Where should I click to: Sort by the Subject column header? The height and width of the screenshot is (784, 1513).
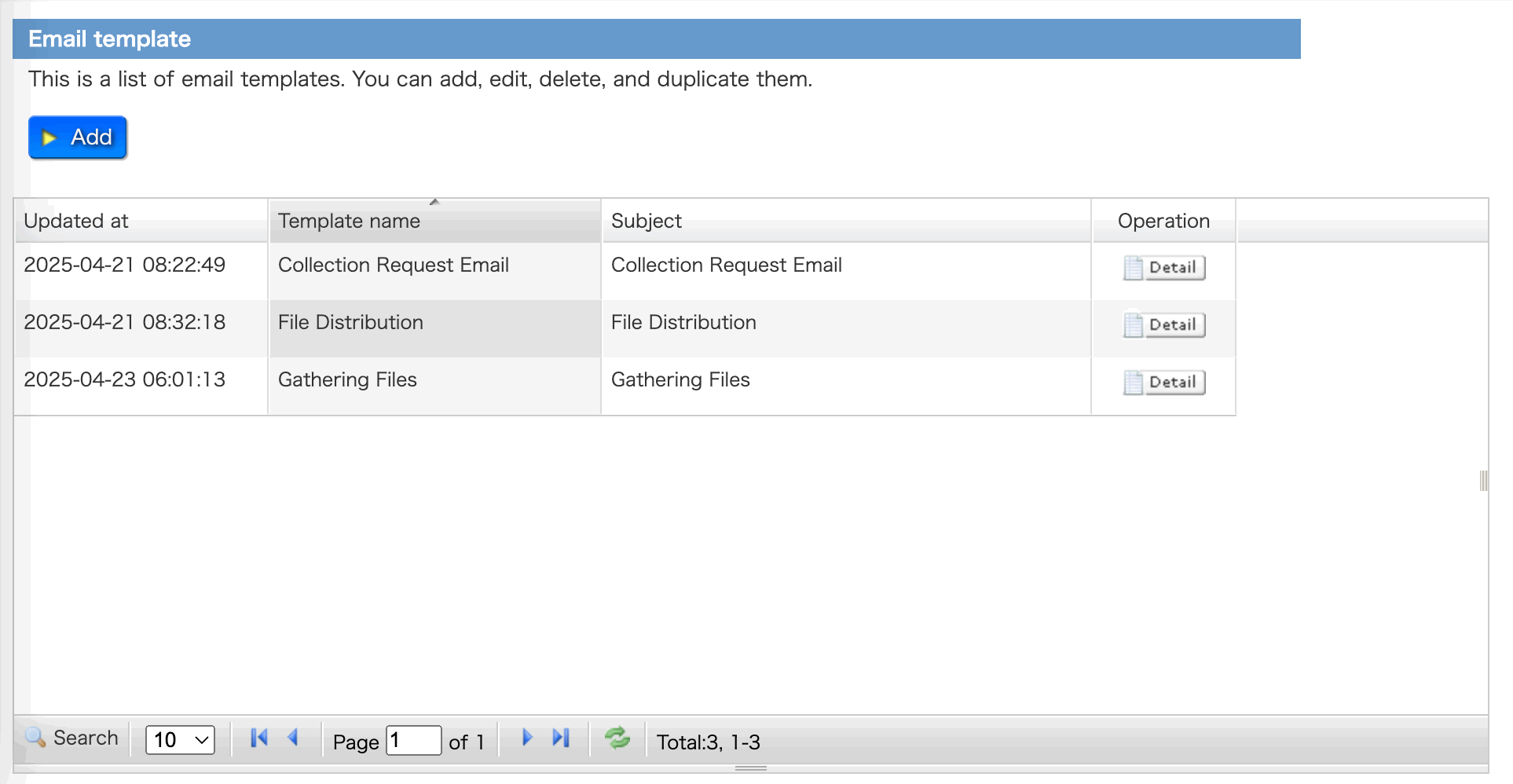(x=646, y=221)
